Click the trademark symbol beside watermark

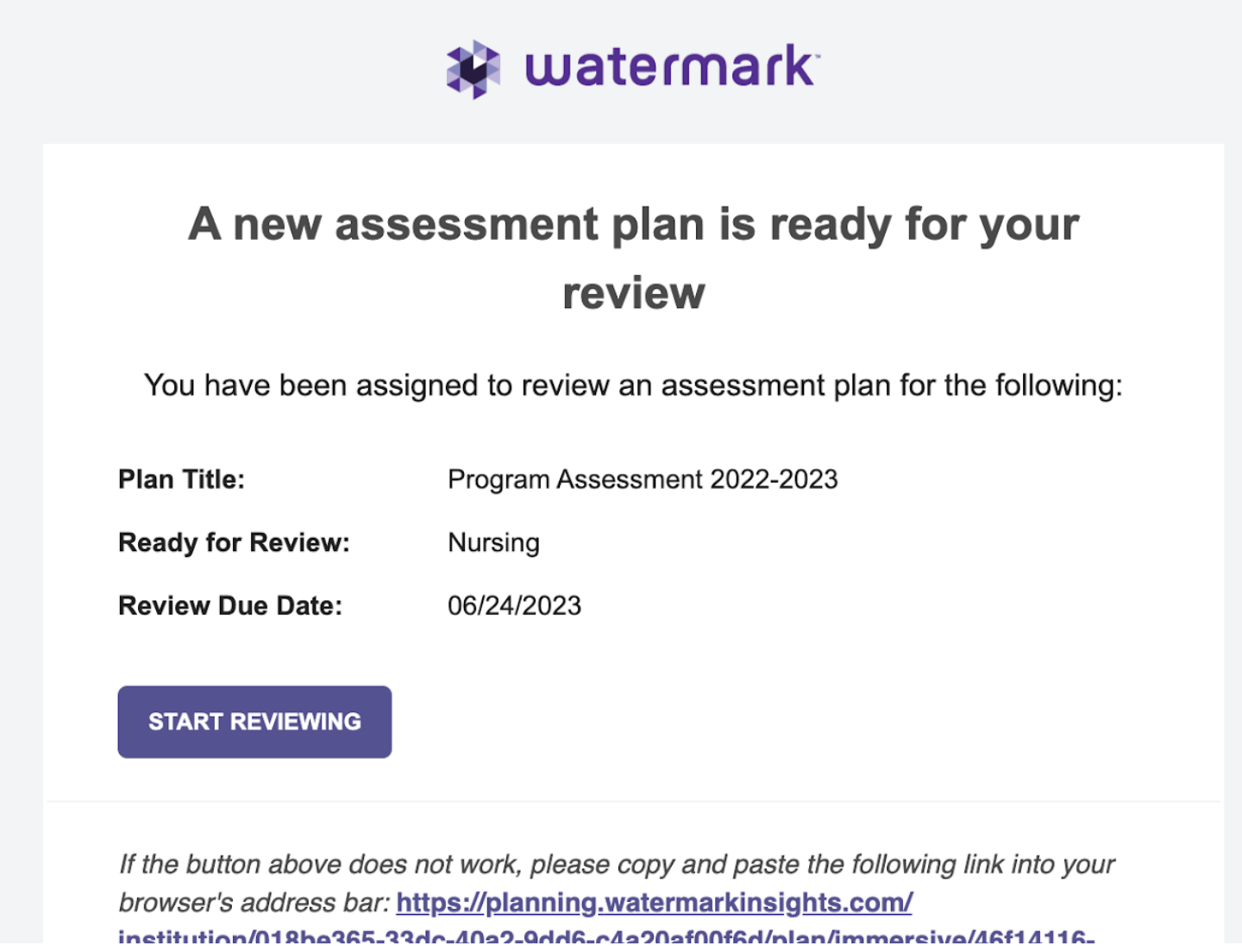(x=817, y=56)
